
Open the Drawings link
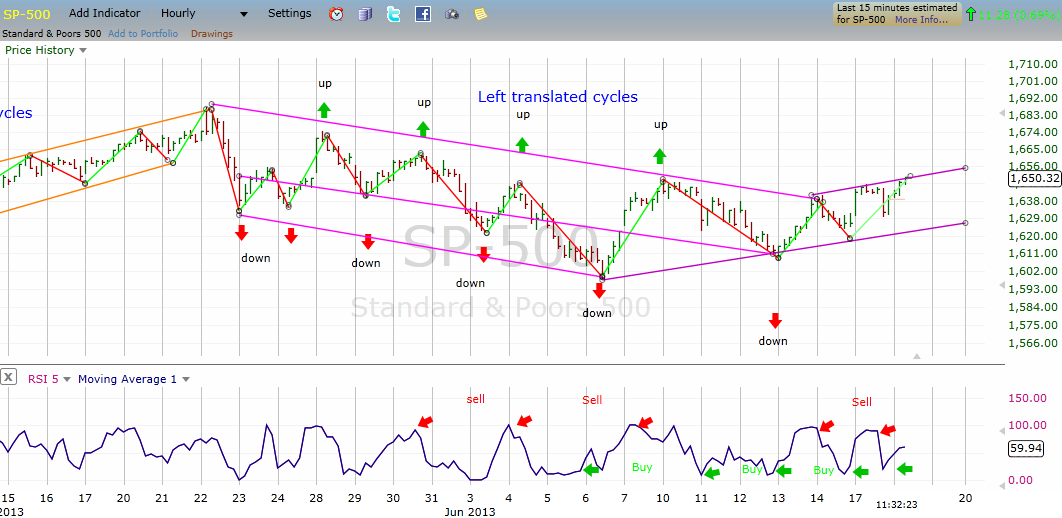211,33
